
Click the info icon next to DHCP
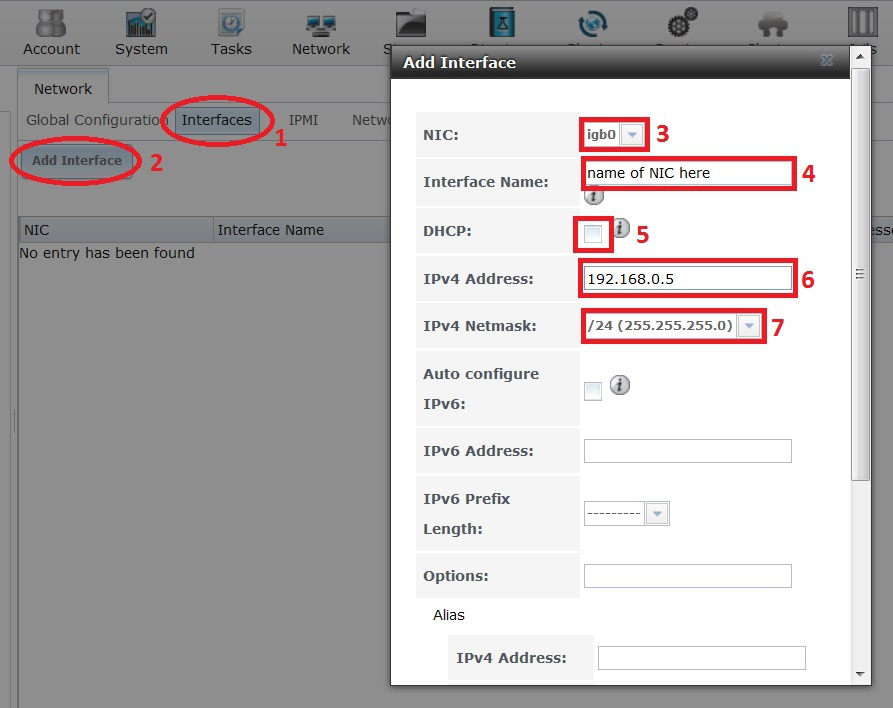[x=620, y=229]
